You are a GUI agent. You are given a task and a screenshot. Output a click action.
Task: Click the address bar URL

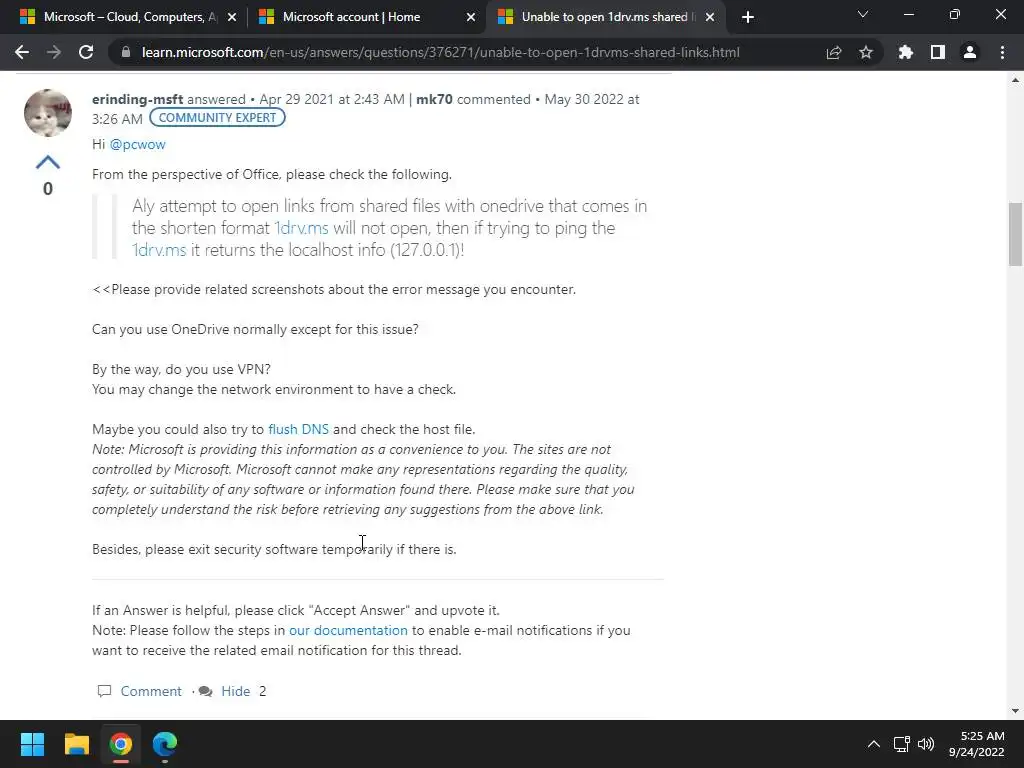point(441,52)
